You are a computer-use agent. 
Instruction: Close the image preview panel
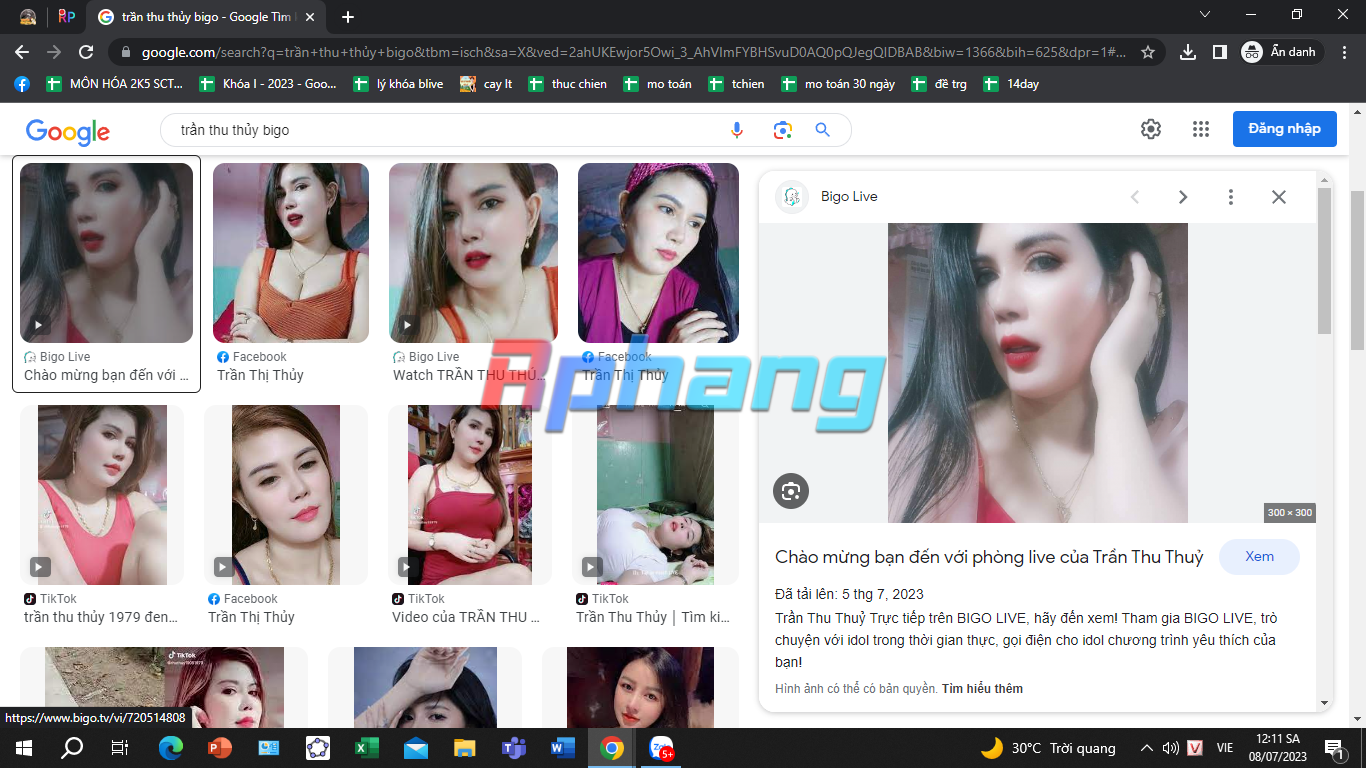pyautogui.click(x=1279, y=197)
